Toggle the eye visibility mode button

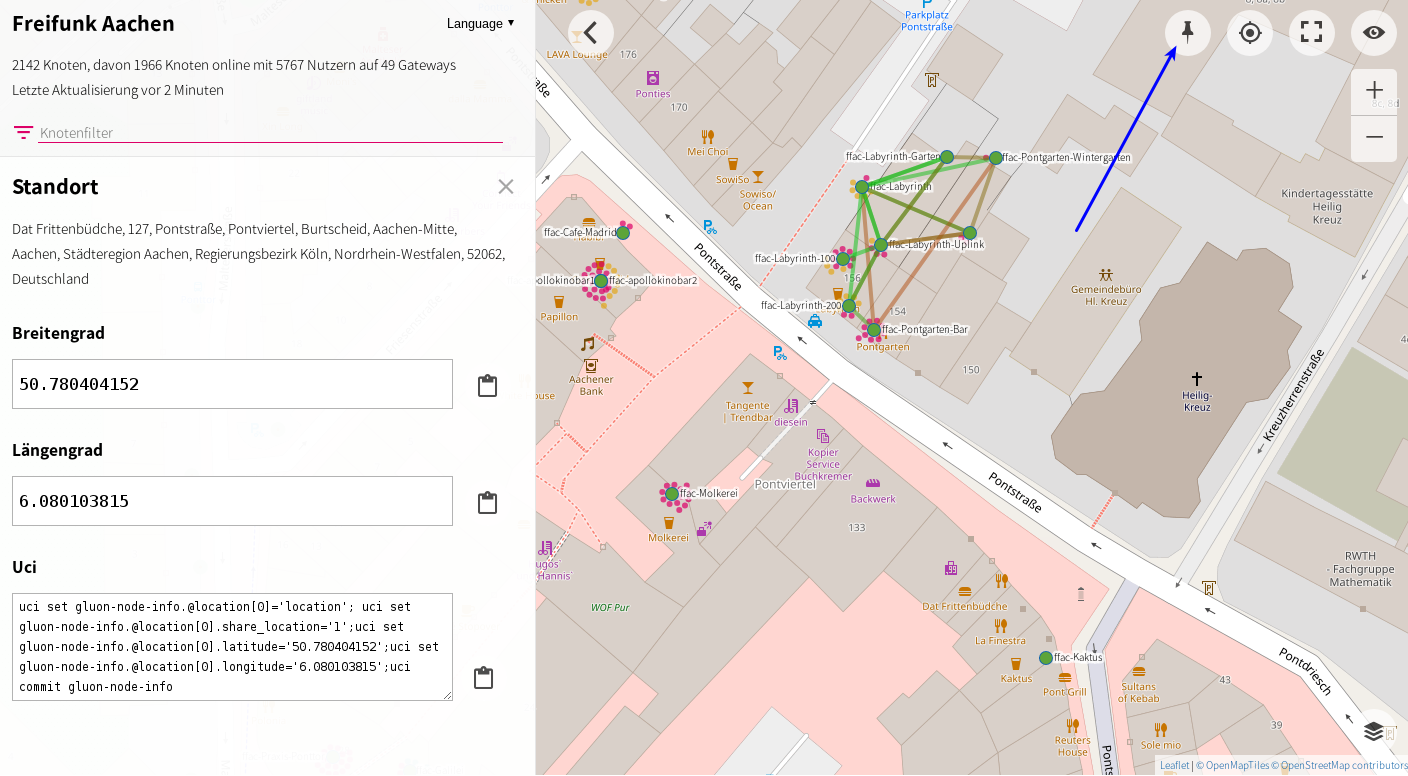pos(1373,33)
